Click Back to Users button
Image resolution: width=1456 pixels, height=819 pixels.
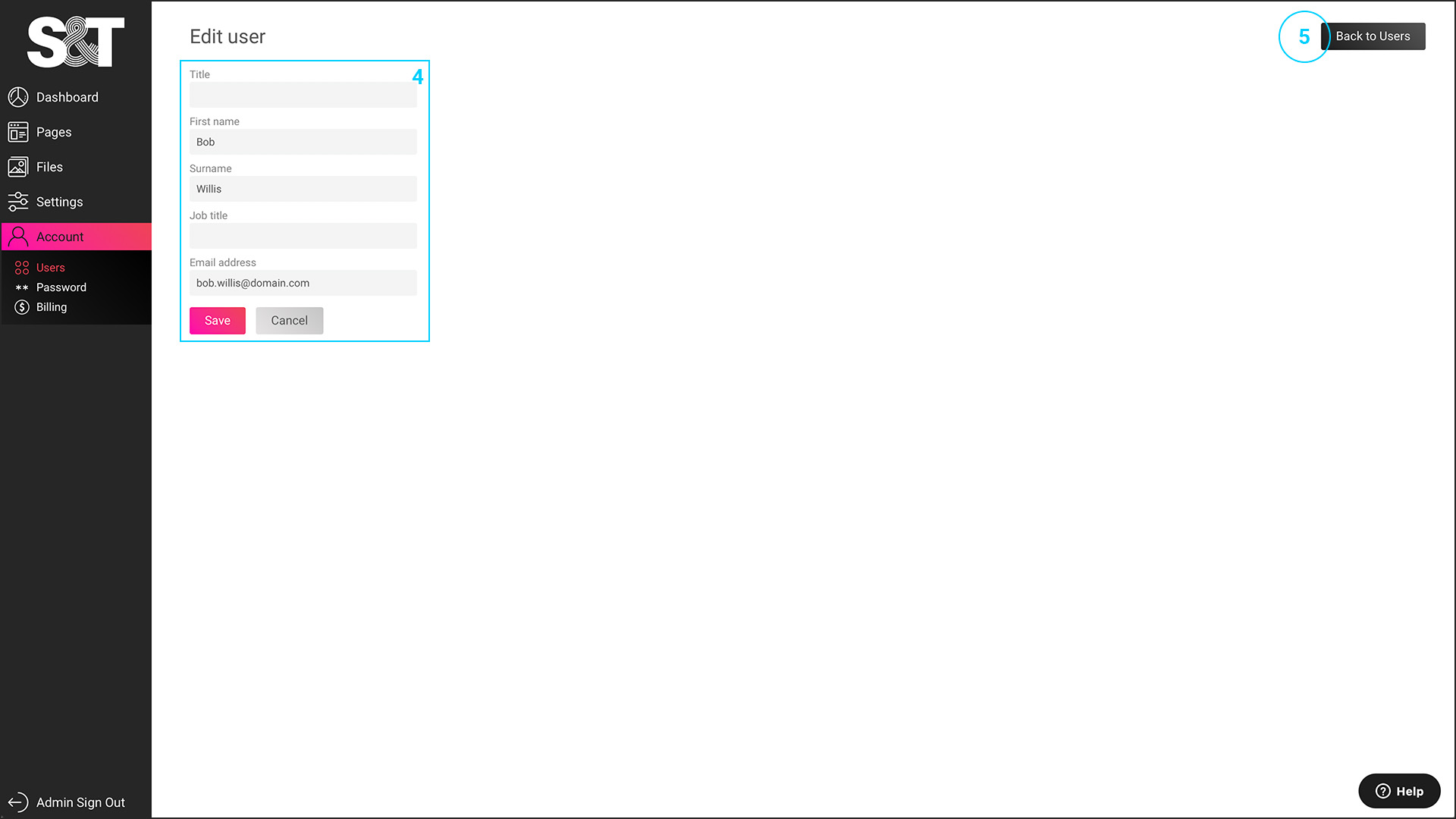click(1374, 36)
